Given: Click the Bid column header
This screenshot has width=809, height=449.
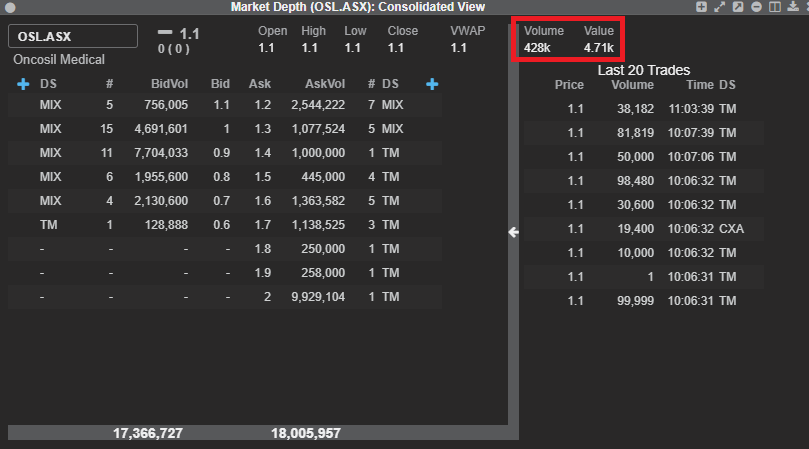Looking at the screenshot, I should tap(220, 84).
